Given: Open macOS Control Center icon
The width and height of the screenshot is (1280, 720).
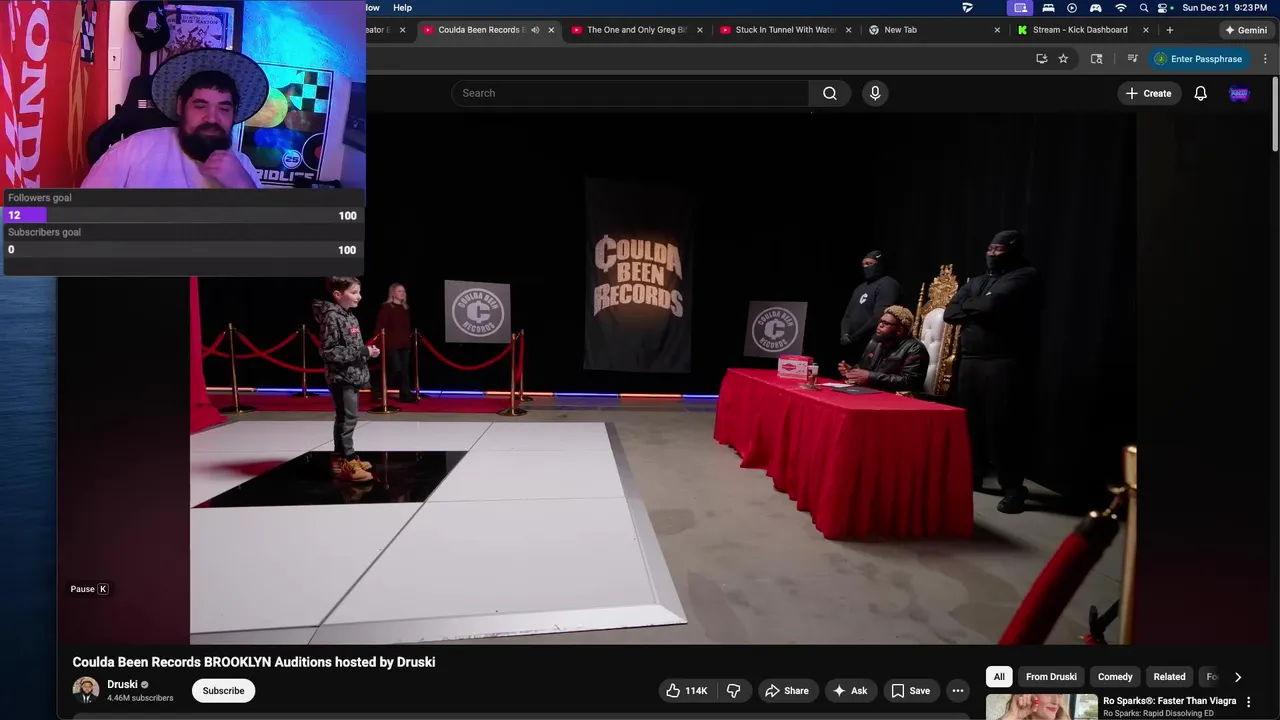Looking at the screenshot, I should (1164, 8).
